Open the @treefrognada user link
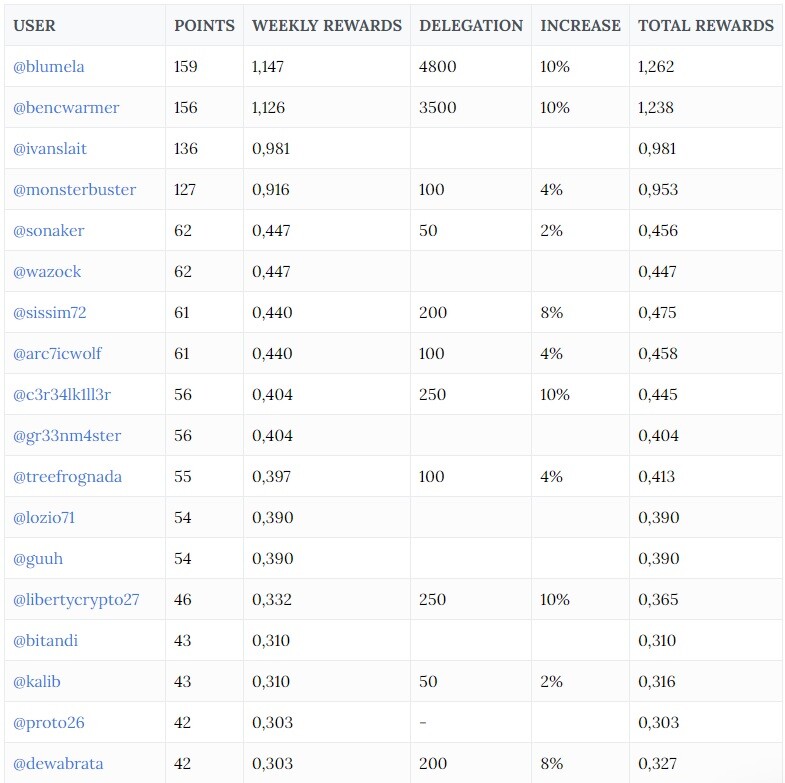Image resolution: width=785 pixels, height=783 pixels. pyautogui.click(x=68, y=477)
